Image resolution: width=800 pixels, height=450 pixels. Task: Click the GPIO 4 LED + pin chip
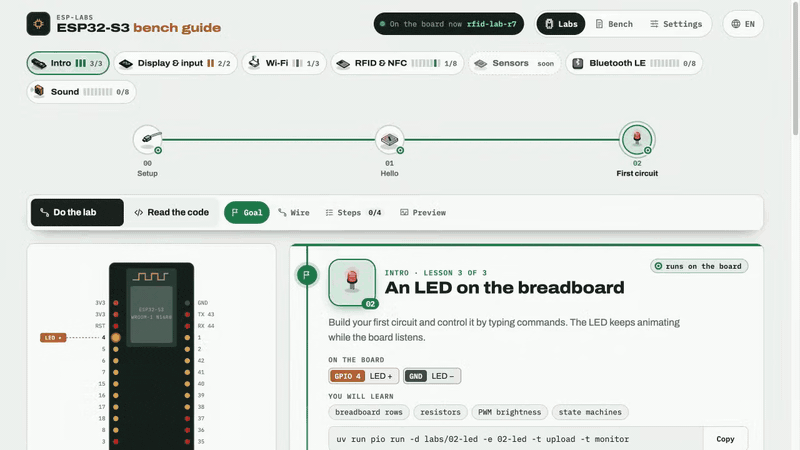363,376
